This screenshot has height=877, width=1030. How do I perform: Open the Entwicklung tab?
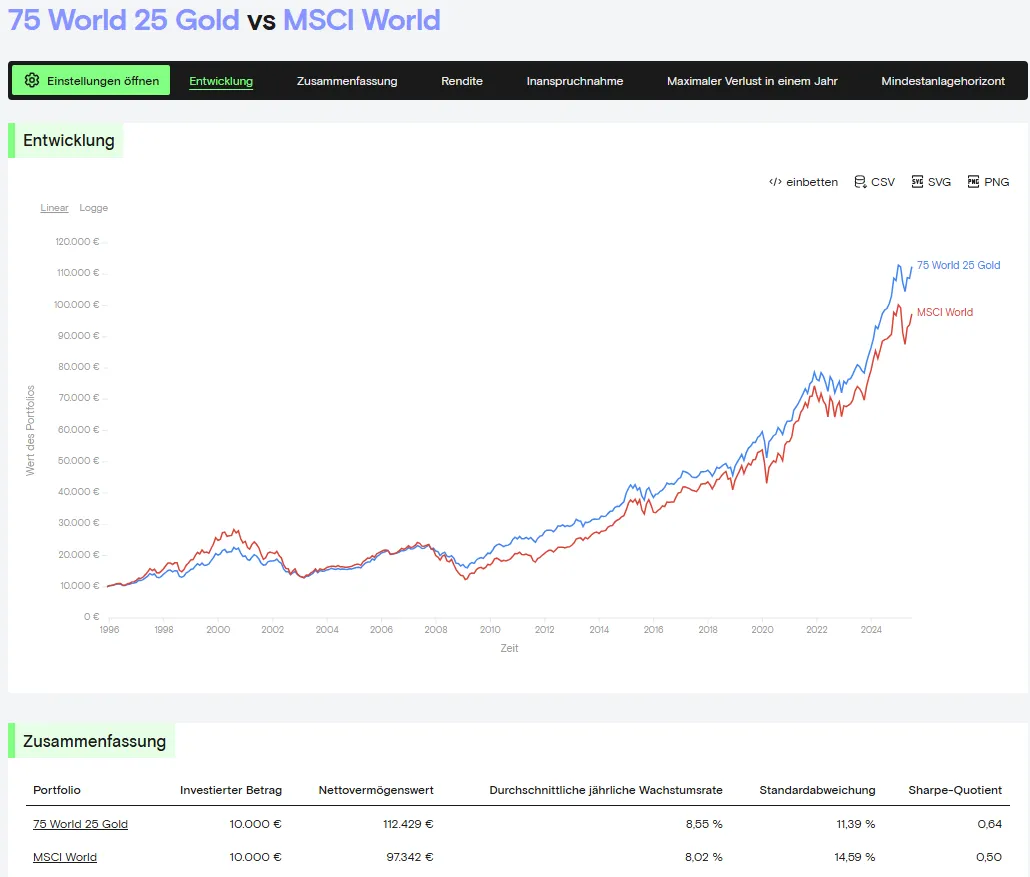point(221,81)
